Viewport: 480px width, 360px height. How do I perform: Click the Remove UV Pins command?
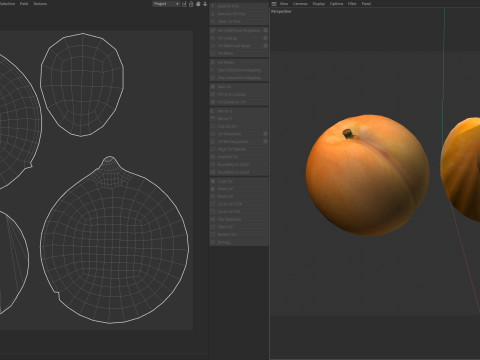[239, 14]
